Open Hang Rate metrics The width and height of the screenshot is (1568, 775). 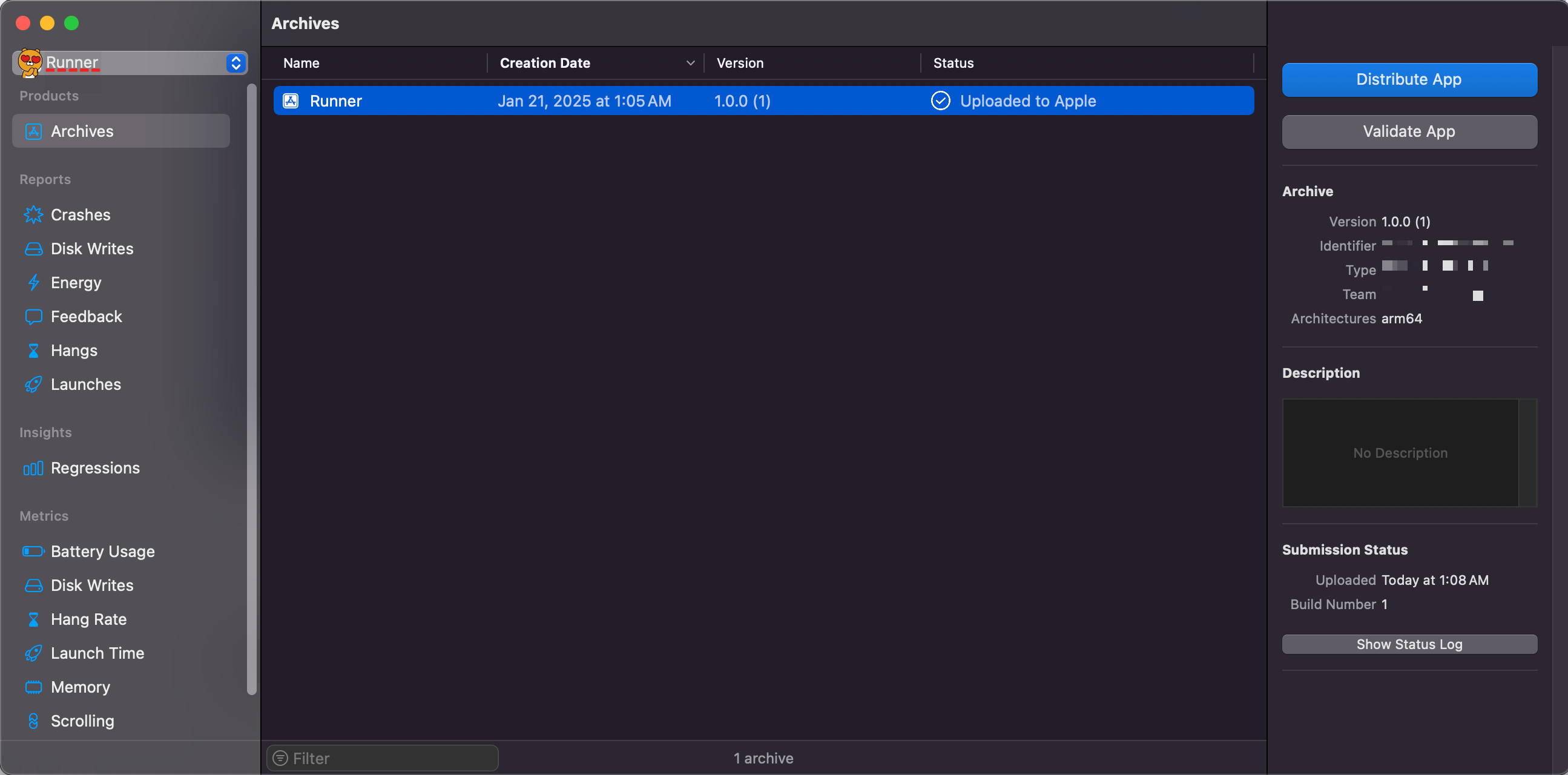(89, 620)
